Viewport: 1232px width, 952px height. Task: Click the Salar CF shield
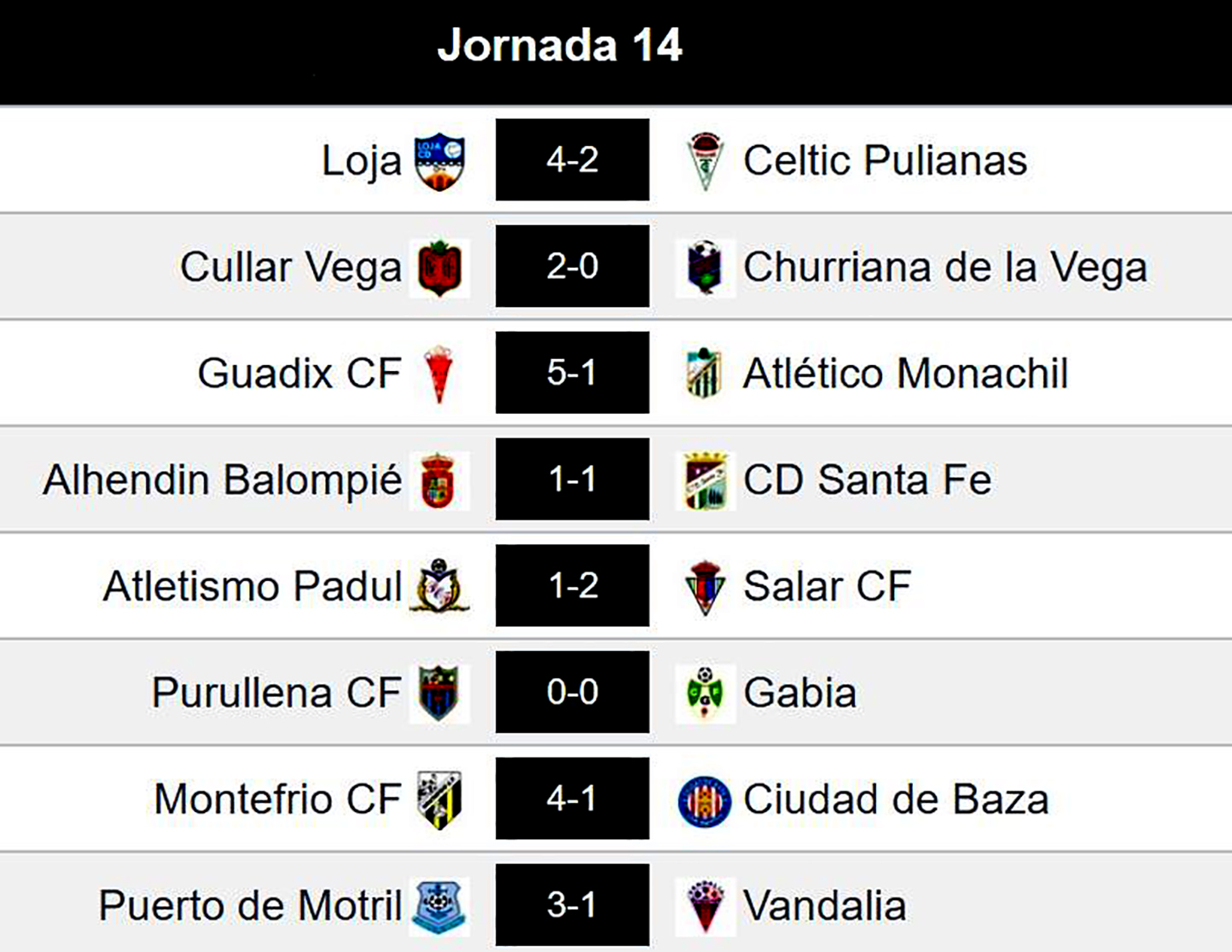tap(705, 587)
